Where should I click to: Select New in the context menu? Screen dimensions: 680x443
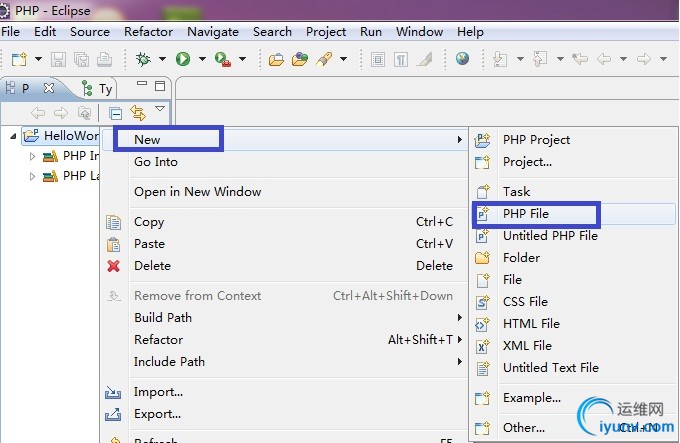pyautogui.click(x=284, y=140)
